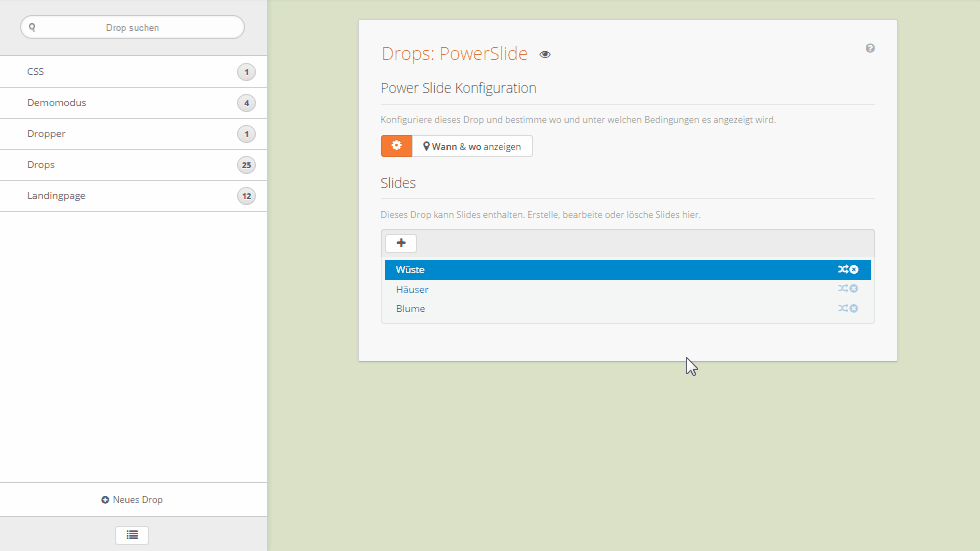Delete the Wüste slide using its X icon
The image size is (980, 551).
[854, 270]
